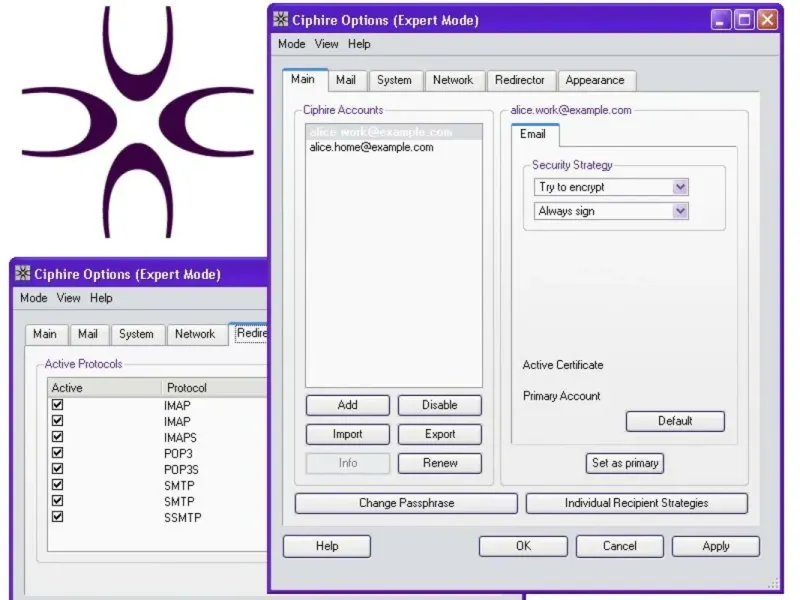Click the Default button
This screenshot has width=800, height=600.
[675, 421]
